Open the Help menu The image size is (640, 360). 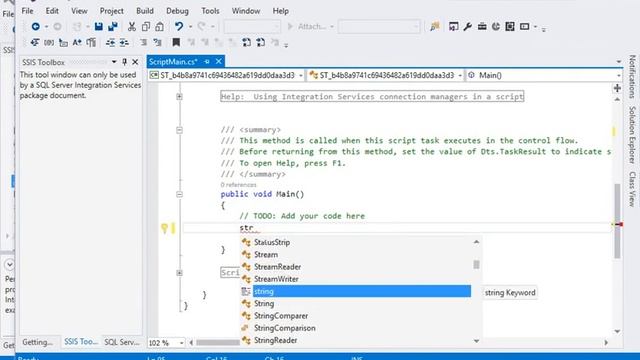(280, 11)
